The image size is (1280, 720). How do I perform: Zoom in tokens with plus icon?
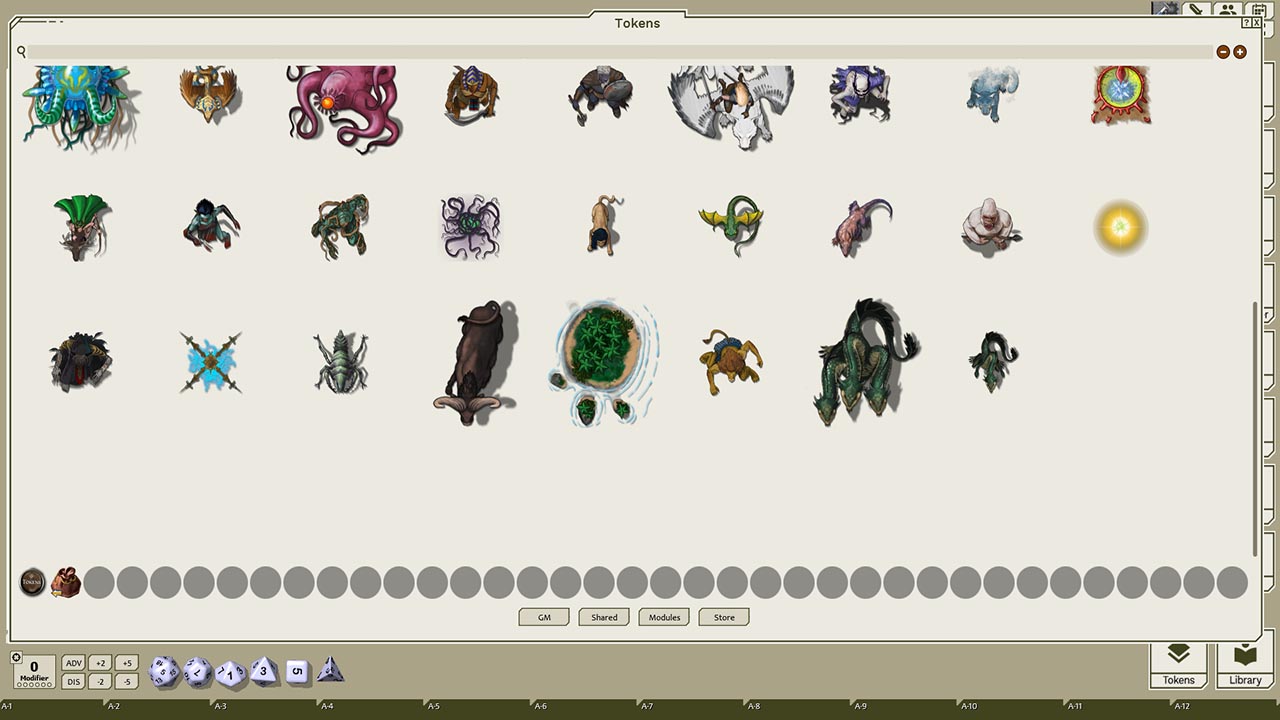pos(1240,52)
